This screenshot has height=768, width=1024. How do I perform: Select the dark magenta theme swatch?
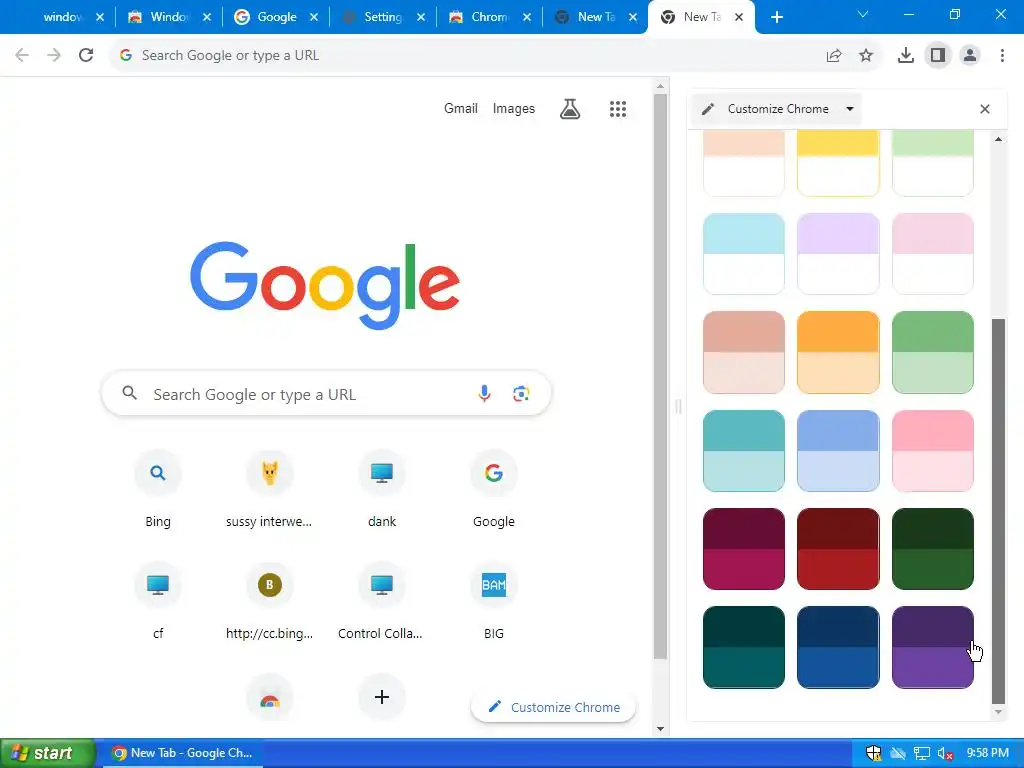point(744,549)
